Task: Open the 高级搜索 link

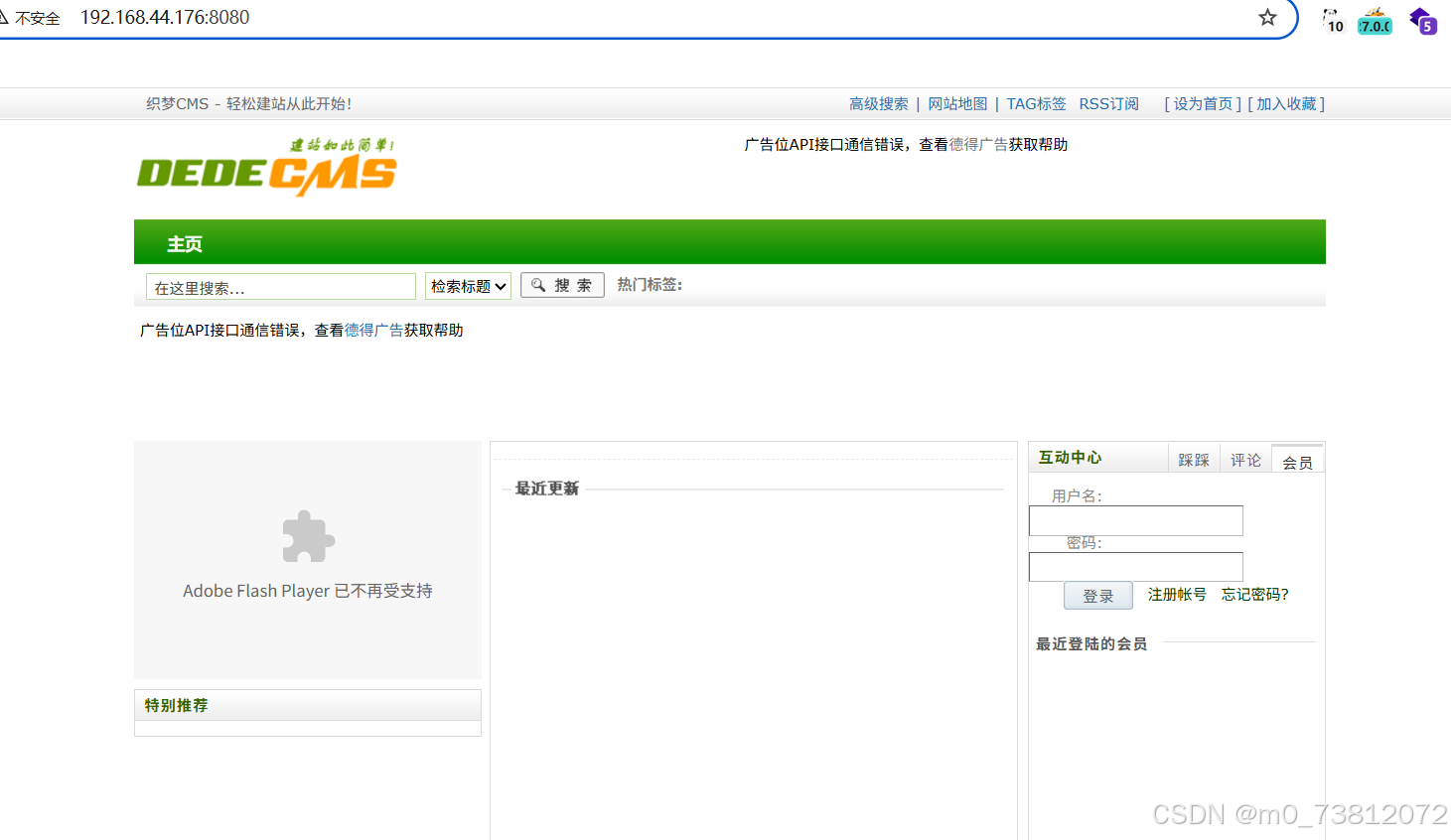Action: (x=879, y=103)
